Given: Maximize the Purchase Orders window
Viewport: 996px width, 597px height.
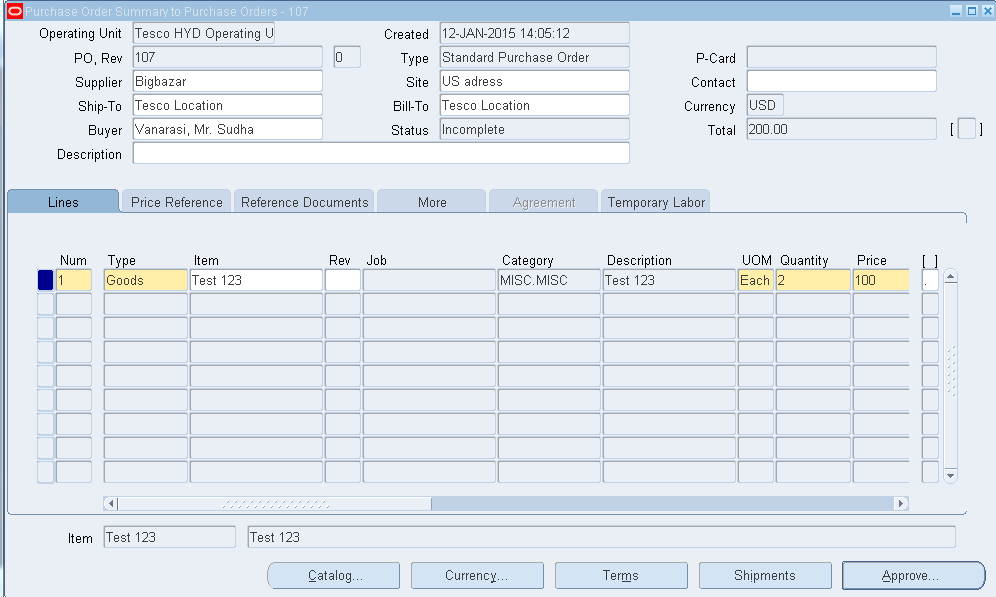Looking at the screenshot, I should (972, 11).
